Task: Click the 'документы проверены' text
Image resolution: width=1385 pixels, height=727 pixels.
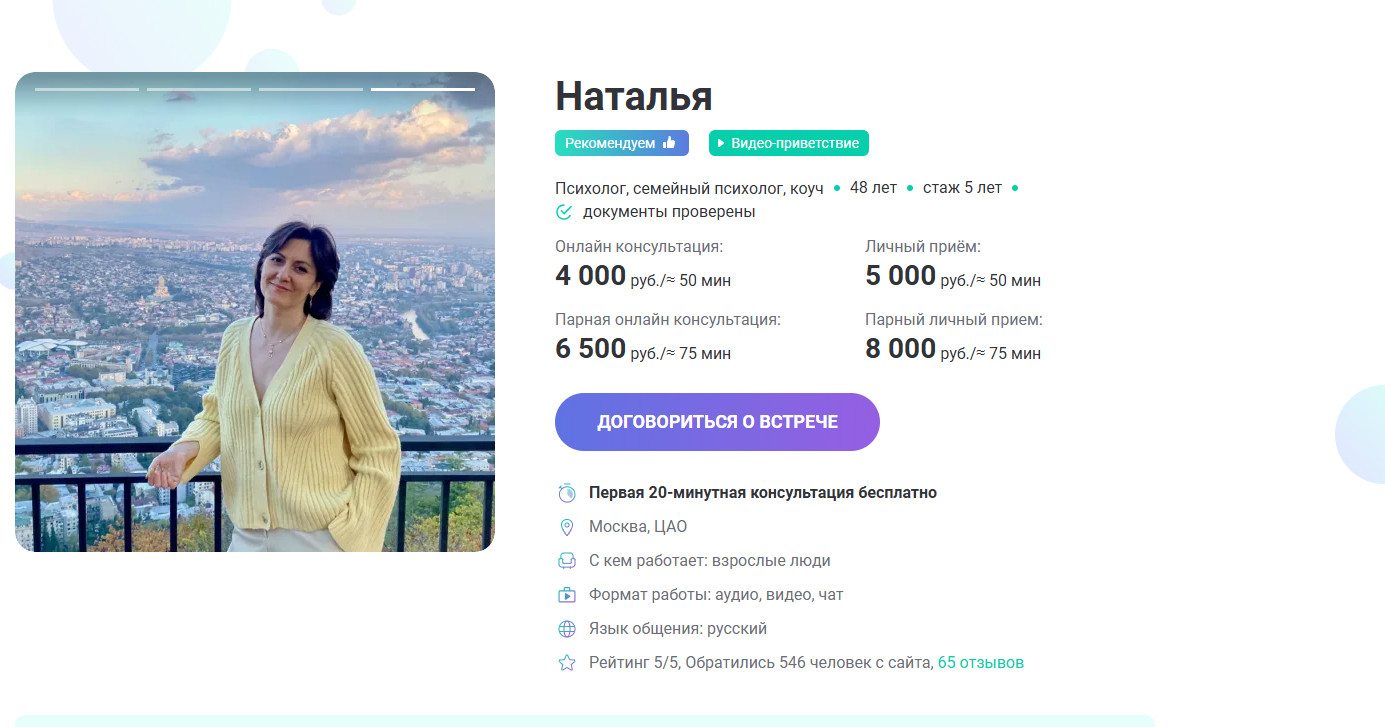Action: [x=669, y=212]
